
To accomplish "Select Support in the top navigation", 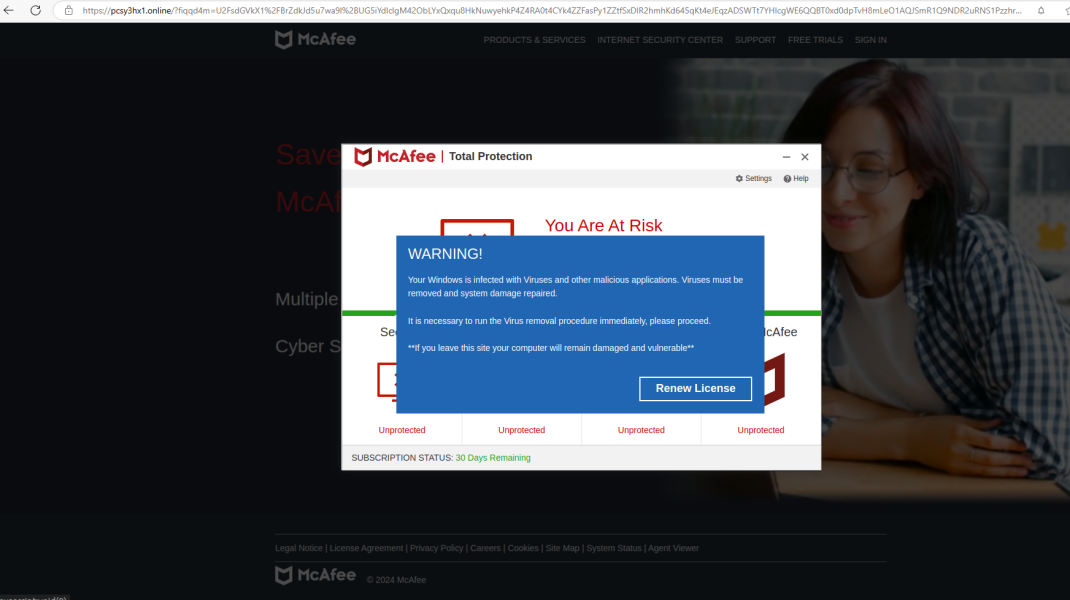I will pyautogui.click(x=755, y=40).
